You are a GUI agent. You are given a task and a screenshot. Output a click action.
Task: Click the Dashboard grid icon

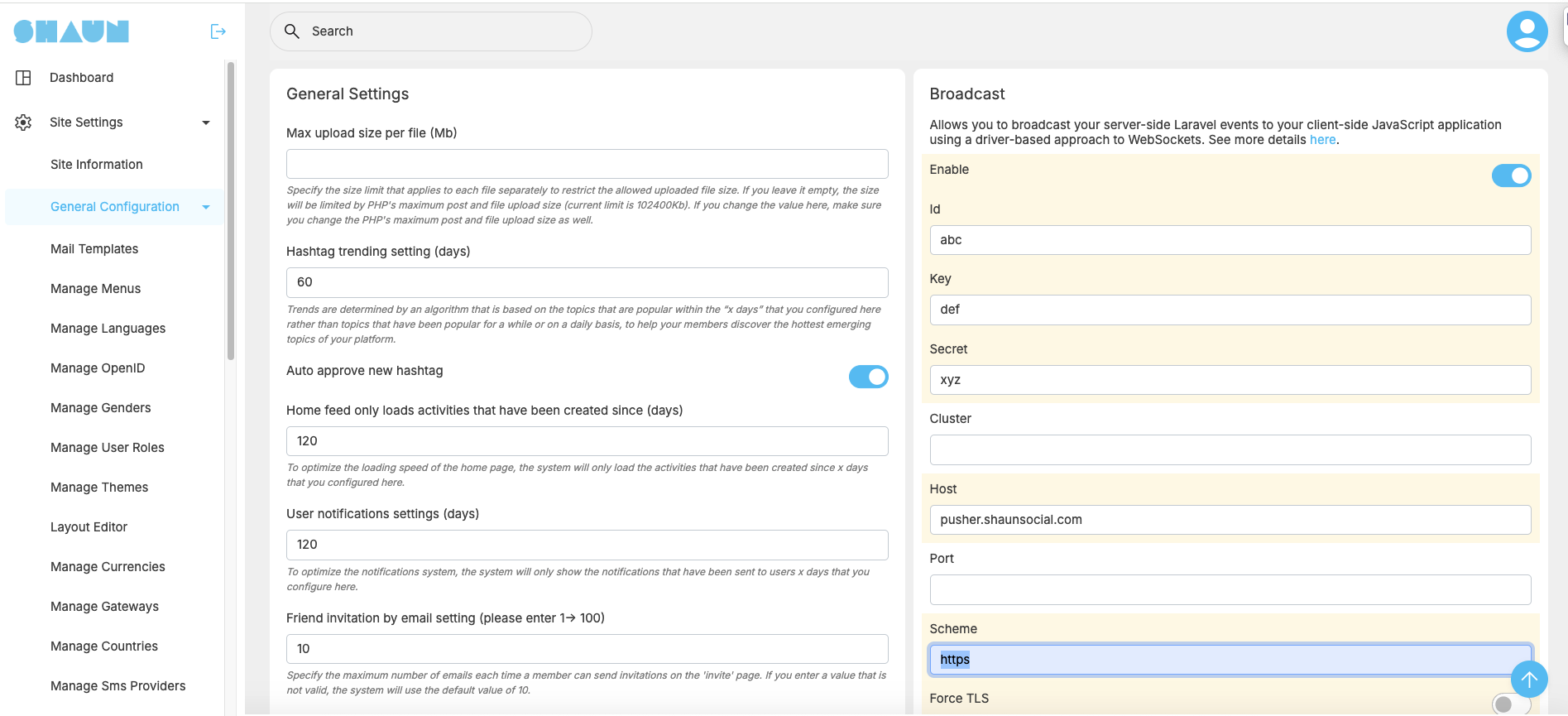pos(23,78)
